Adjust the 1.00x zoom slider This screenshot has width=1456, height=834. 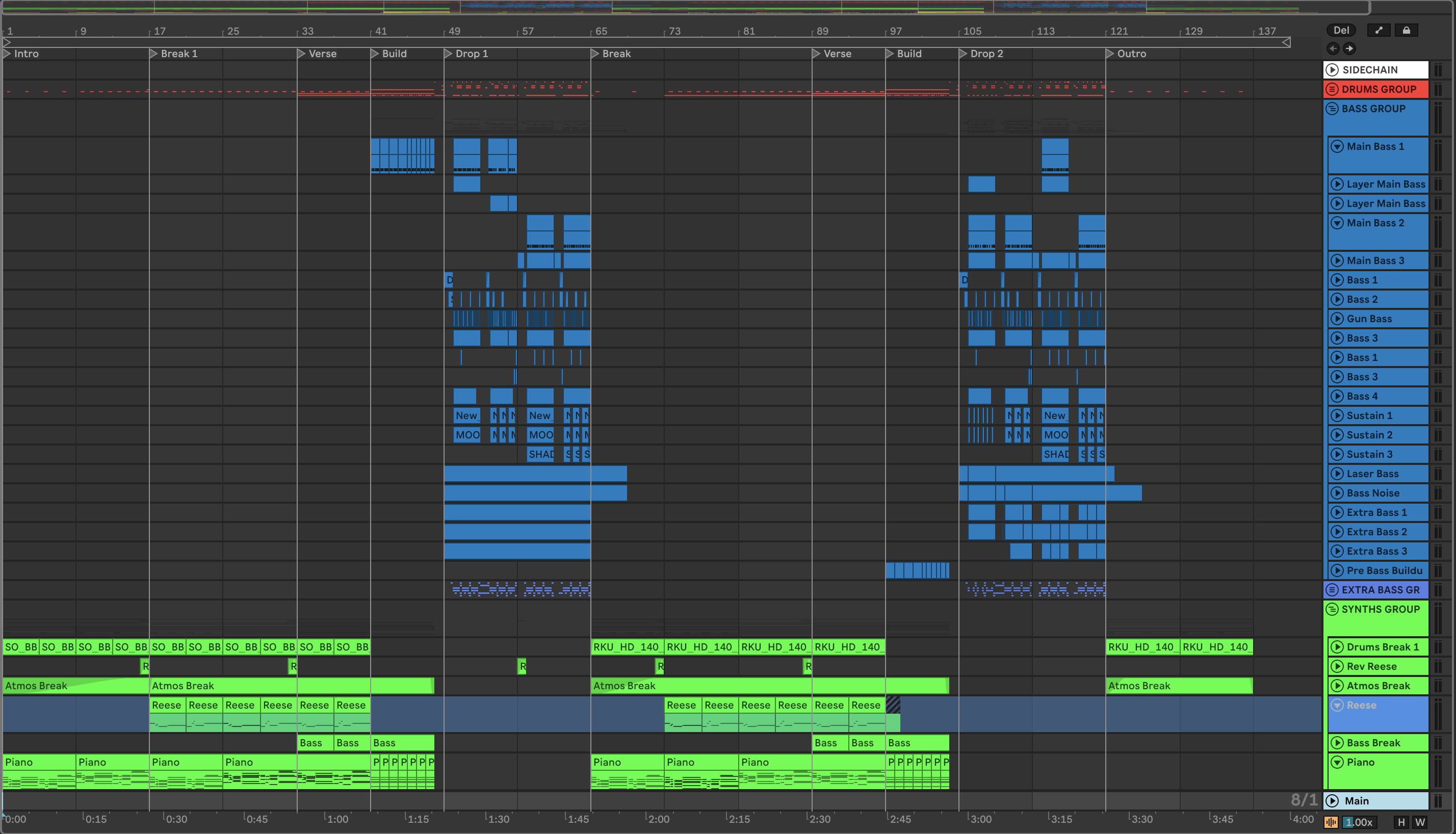(1359, 822)
